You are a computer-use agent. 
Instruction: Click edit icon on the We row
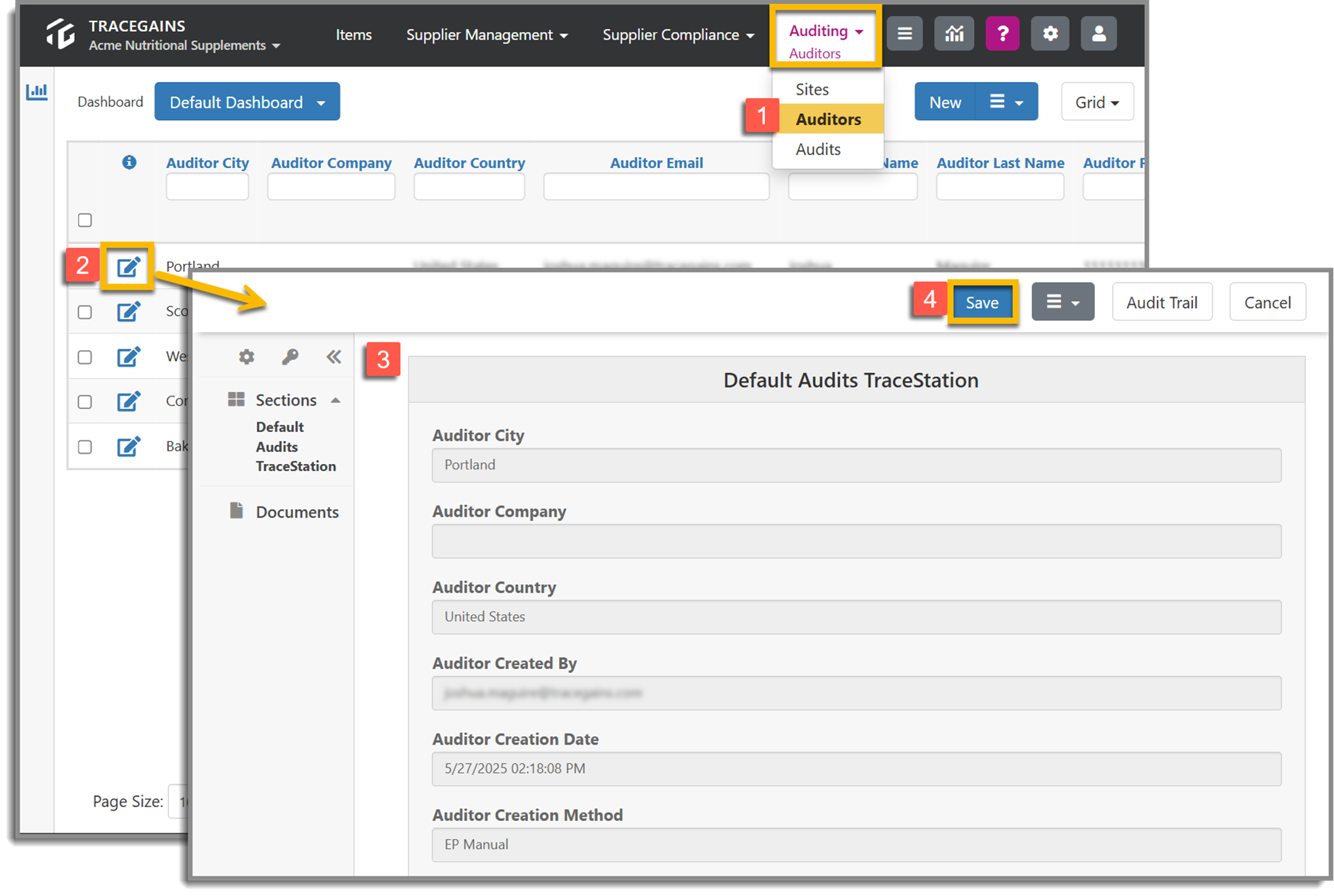click(128, 356)
